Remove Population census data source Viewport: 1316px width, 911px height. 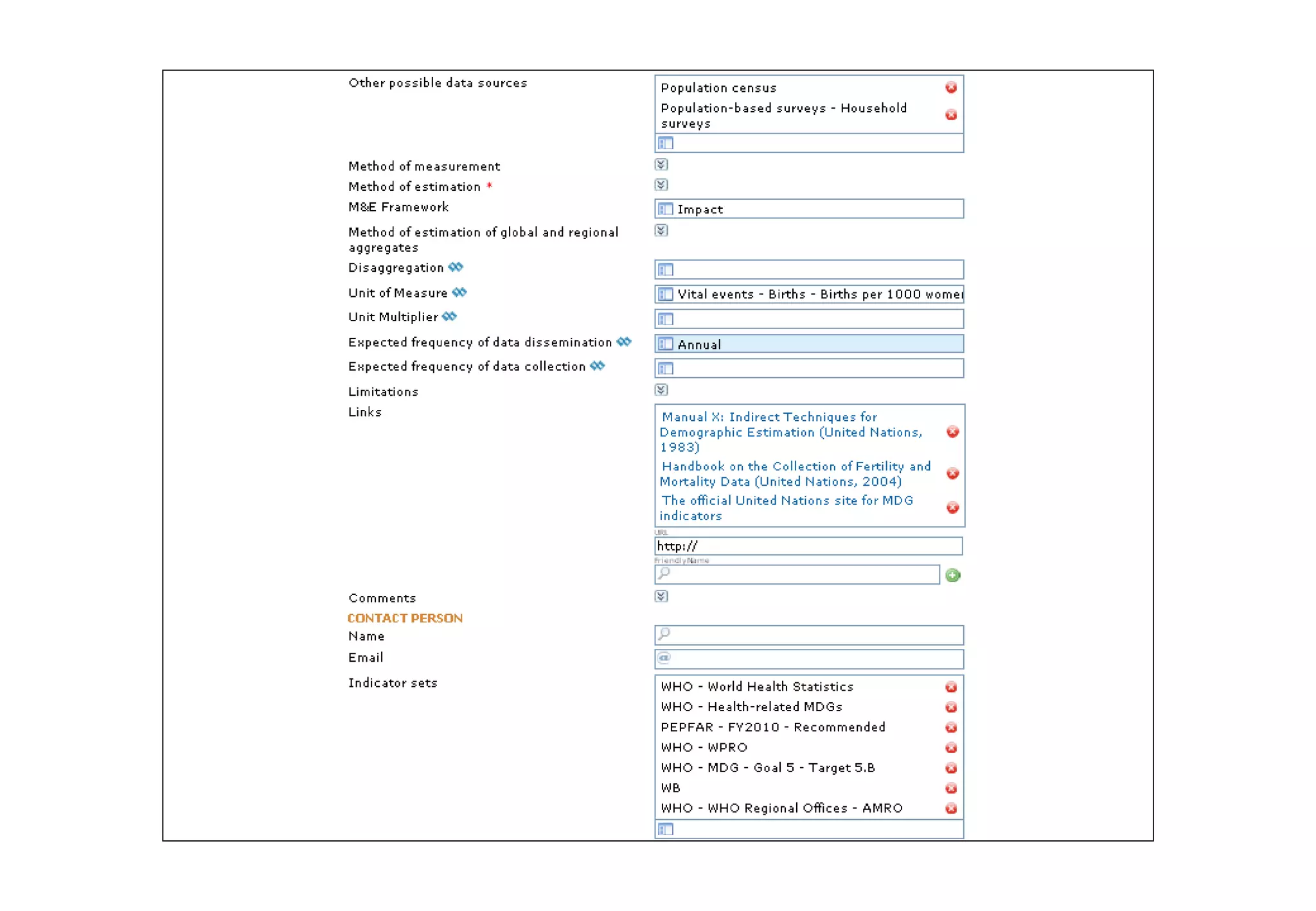click(950, 87)
